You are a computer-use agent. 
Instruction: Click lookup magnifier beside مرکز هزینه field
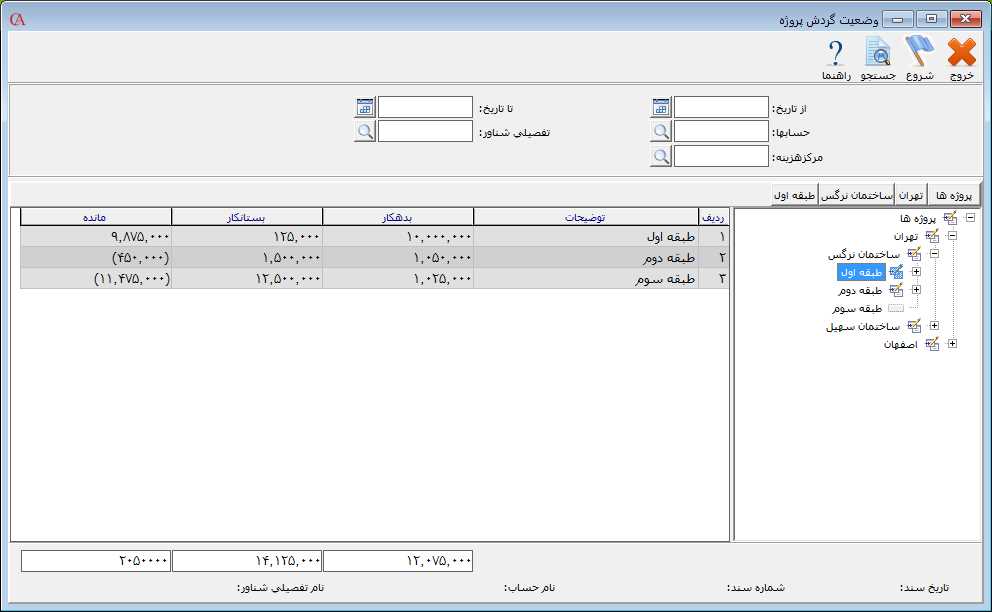click(660, 156)
